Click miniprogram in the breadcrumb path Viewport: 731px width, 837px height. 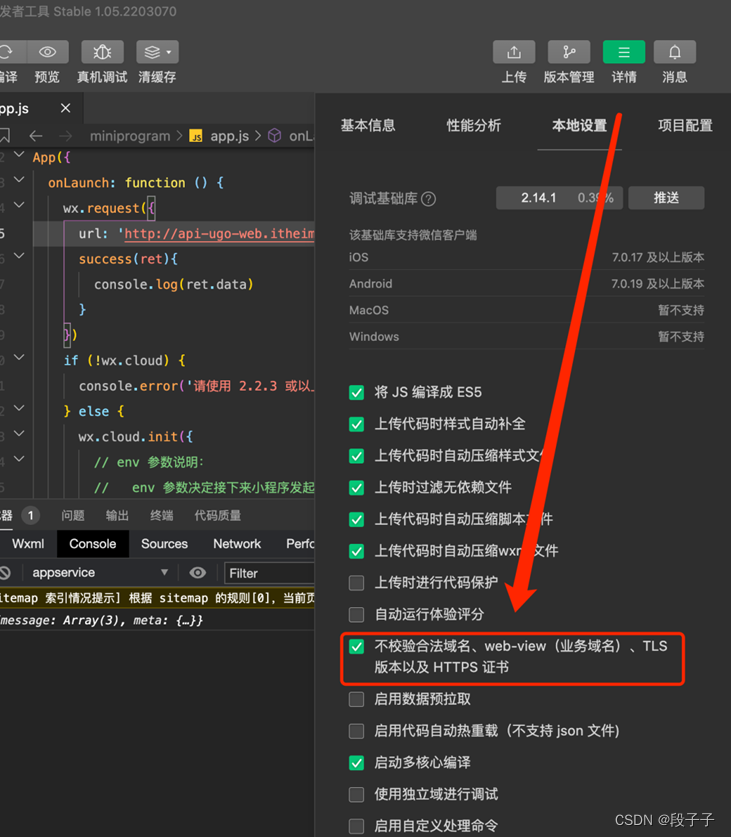pyautogui.click(x=130, y=136)
